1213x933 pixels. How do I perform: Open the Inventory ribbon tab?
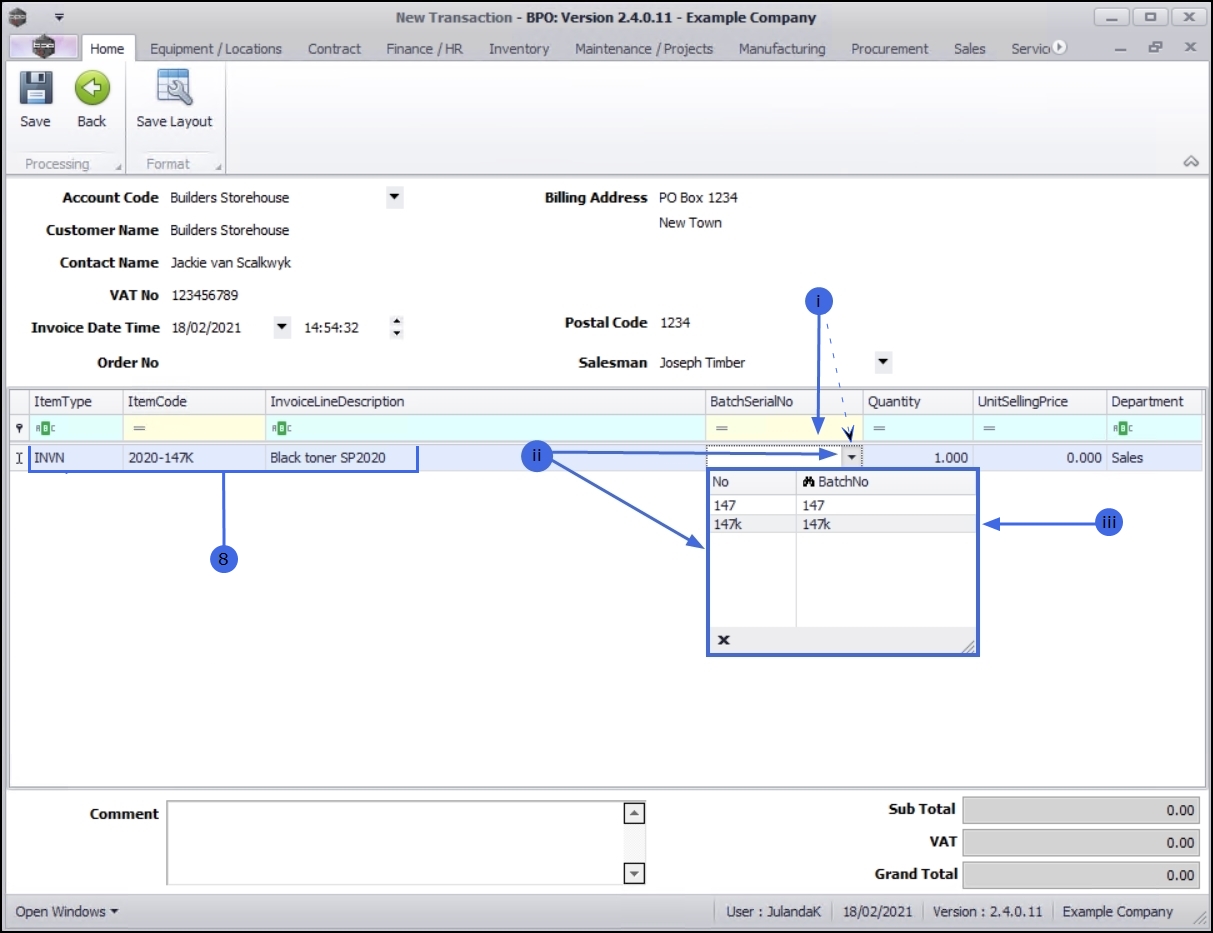(x=518, y=48)
